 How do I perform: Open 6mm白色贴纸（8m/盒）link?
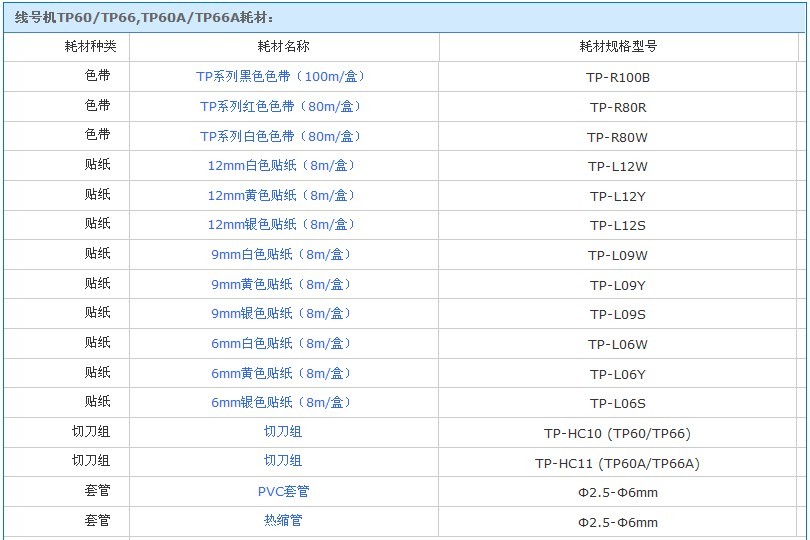pyautogui.click(x=282, y=344)
